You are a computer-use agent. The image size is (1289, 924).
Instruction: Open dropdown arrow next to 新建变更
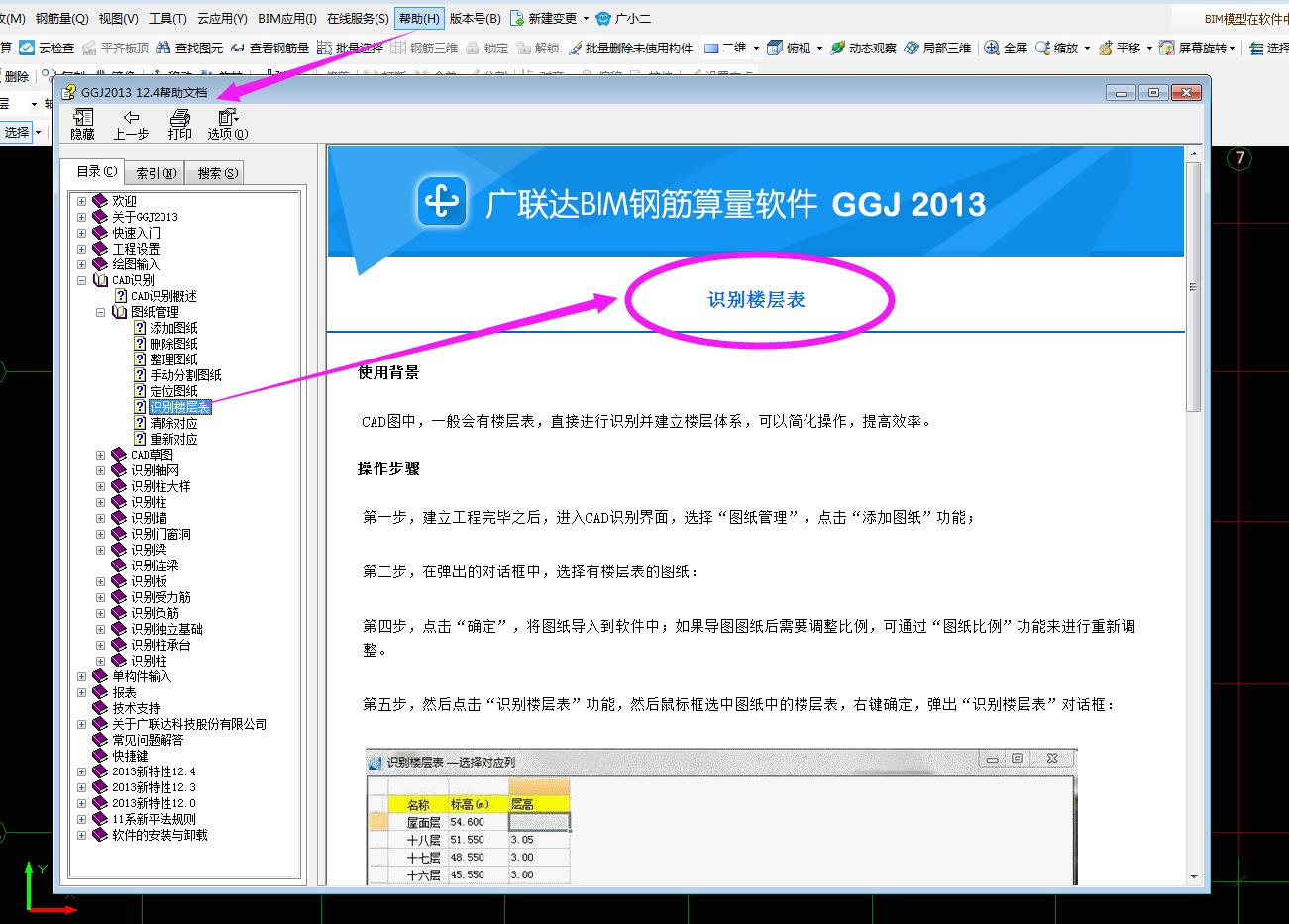coord(586,18)
